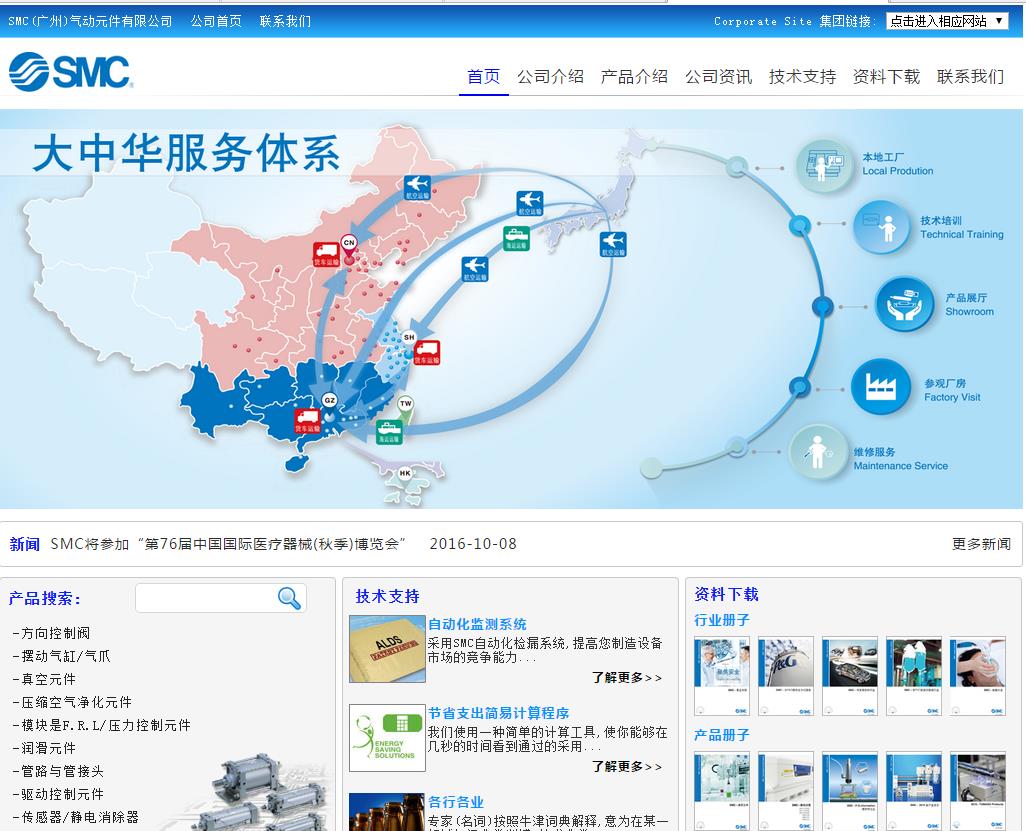This screenshot has width=1026, height=831.
Task: Open the 方向控制阀 product category
Action: 51,633
